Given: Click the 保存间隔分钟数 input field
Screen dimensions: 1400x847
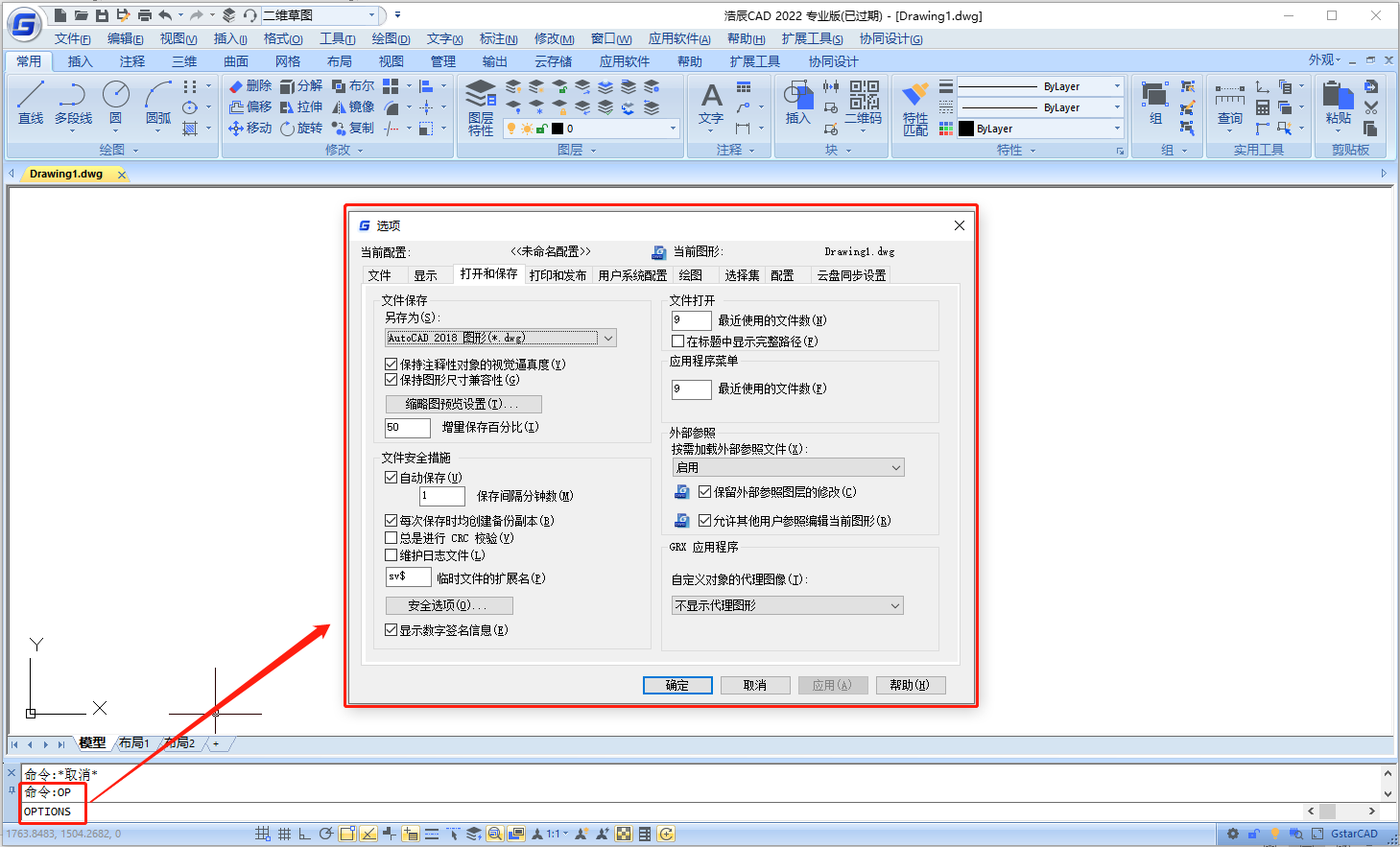Looking at the screenshot, I should coord(442,496).
